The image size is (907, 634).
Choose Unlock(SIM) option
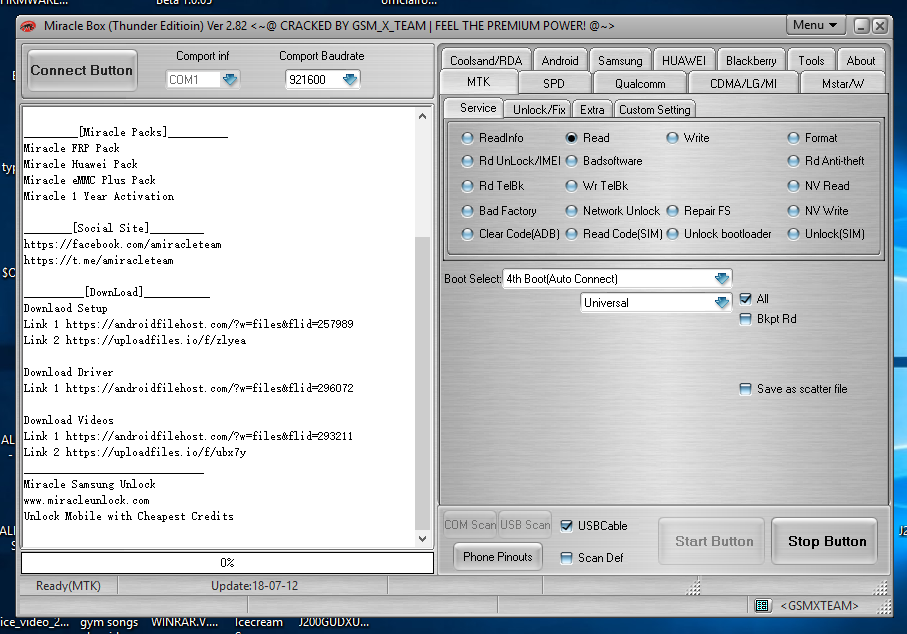click(x=827, y=234)
